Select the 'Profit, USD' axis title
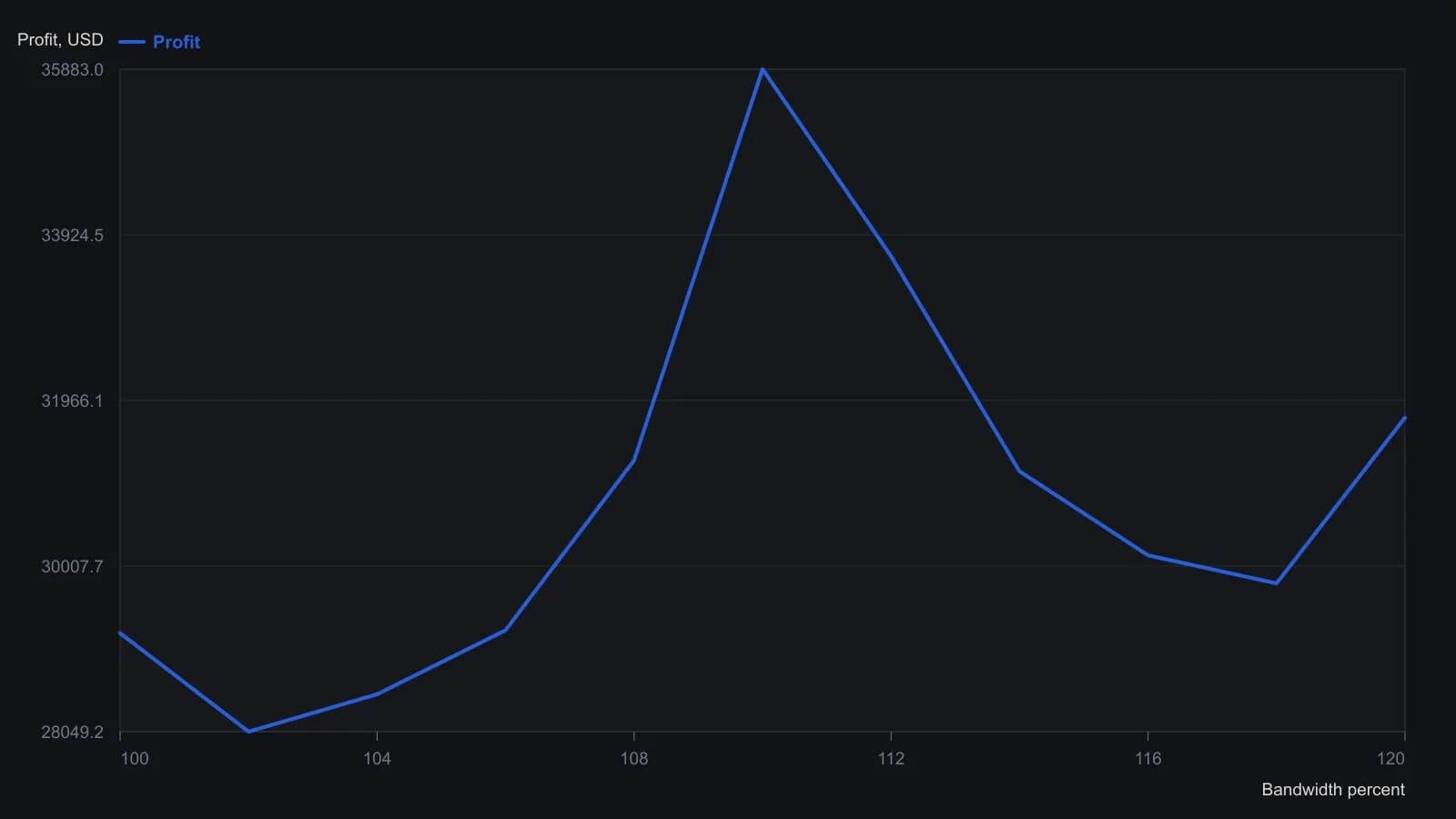 [x=60, y=39]
